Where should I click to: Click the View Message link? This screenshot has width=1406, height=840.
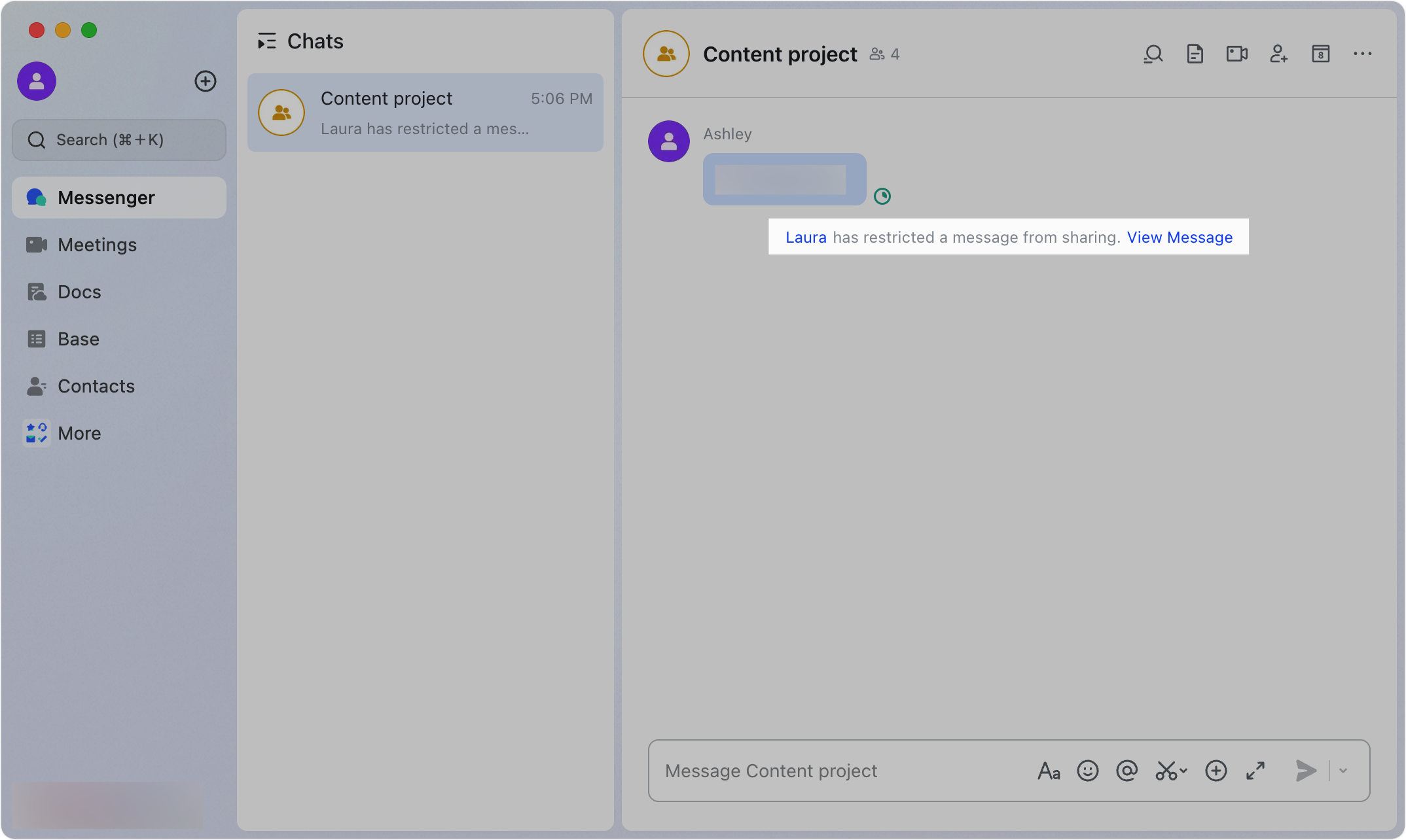[1180, 237]
